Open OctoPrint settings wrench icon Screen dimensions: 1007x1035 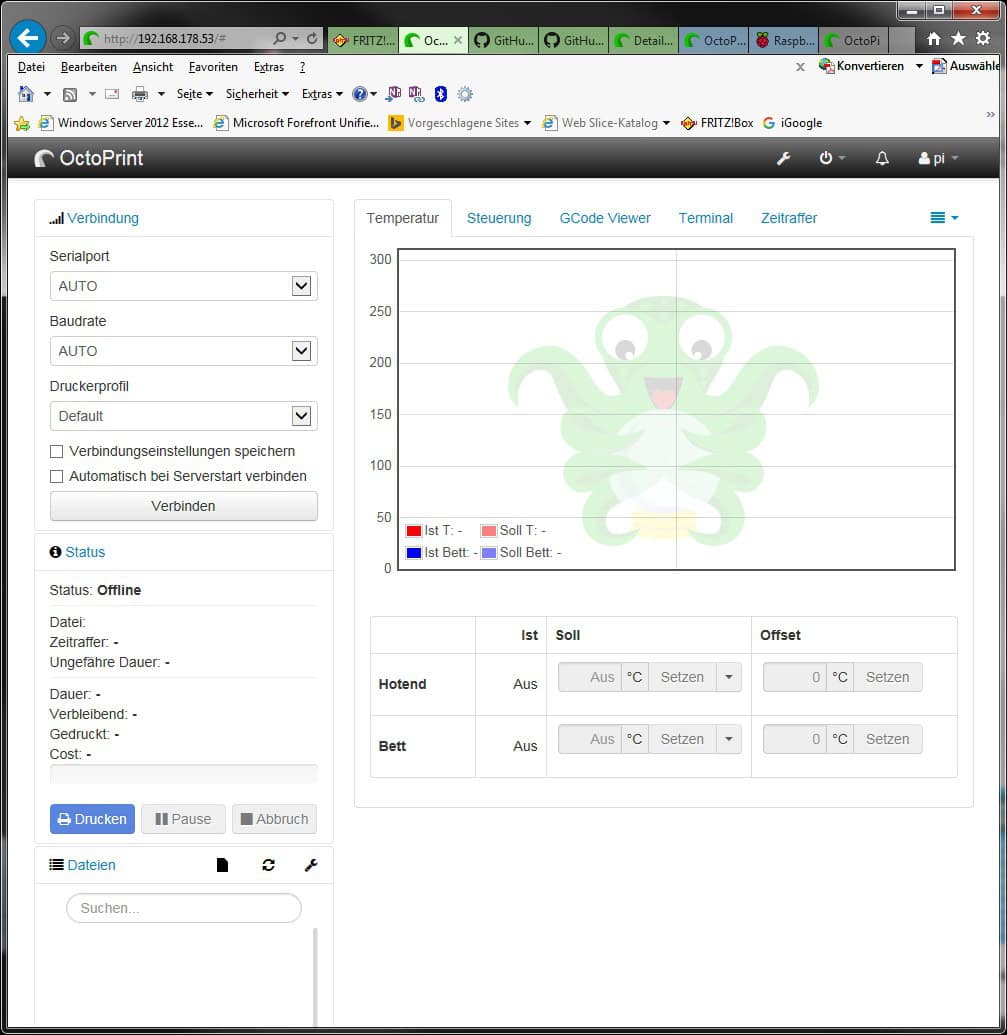783,158
